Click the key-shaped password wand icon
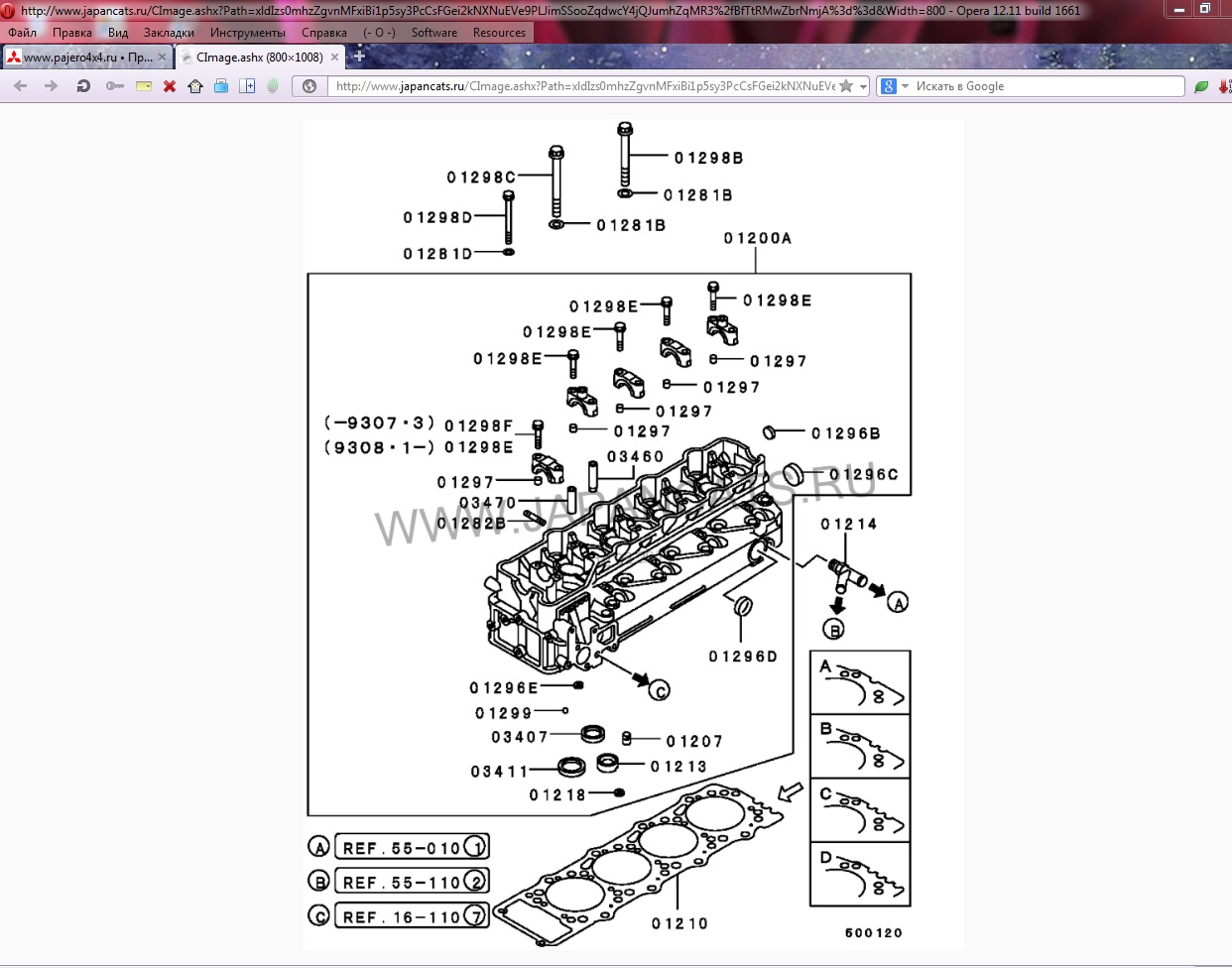The image size is (1232, 968). click(x=115, y=86)
